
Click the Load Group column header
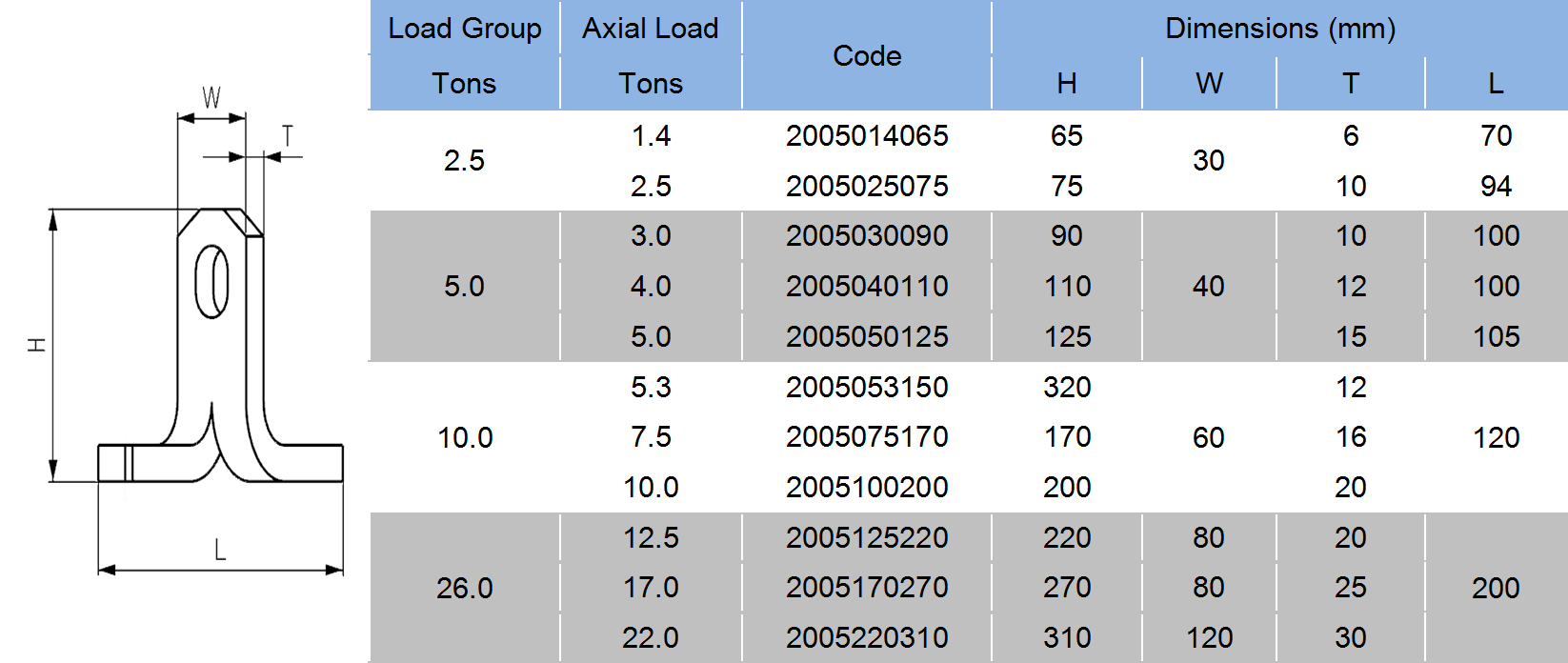464,30
